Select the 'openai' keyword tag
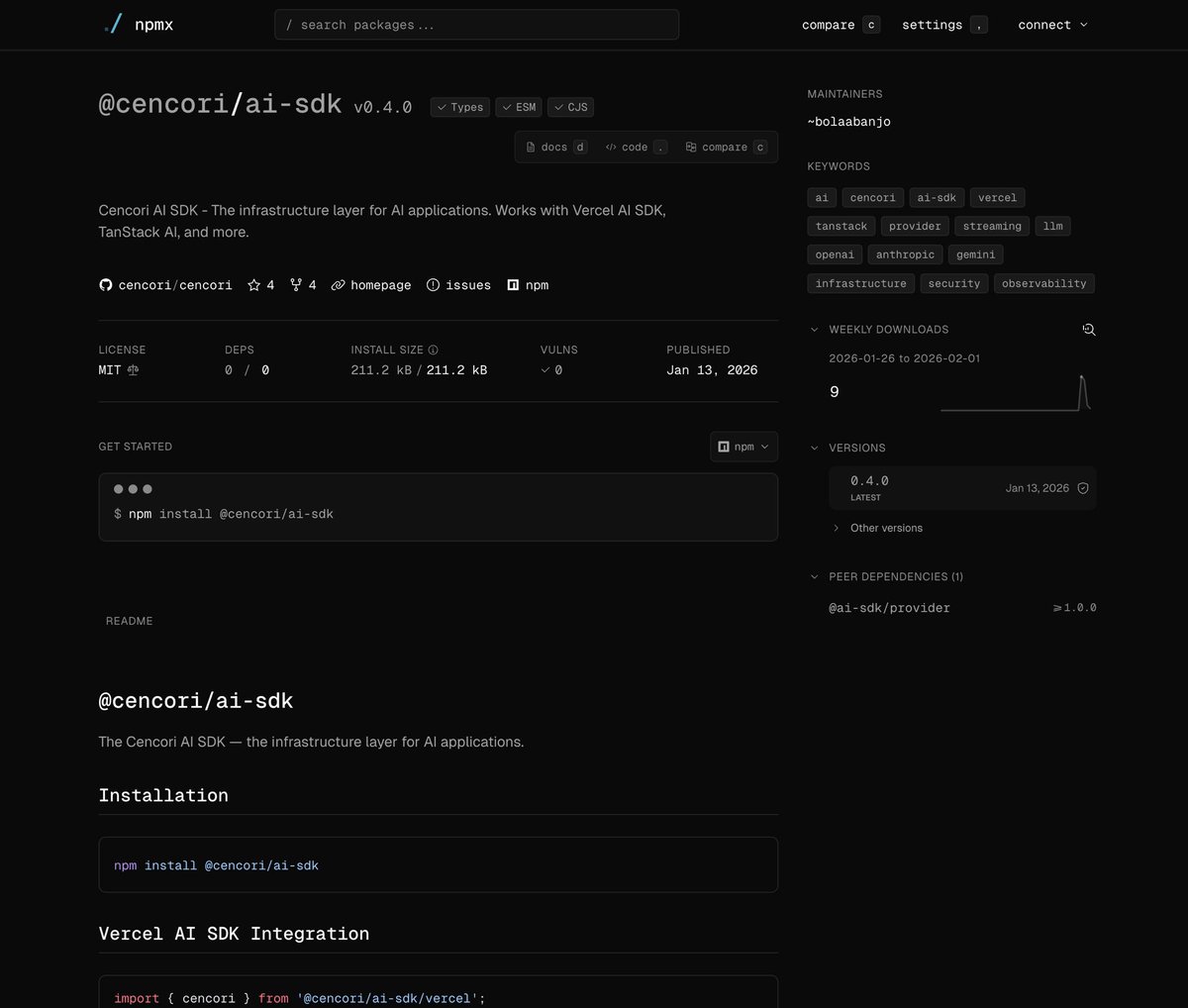The height and width of the screenshot is (1008, 1188). tap(835, 255)
